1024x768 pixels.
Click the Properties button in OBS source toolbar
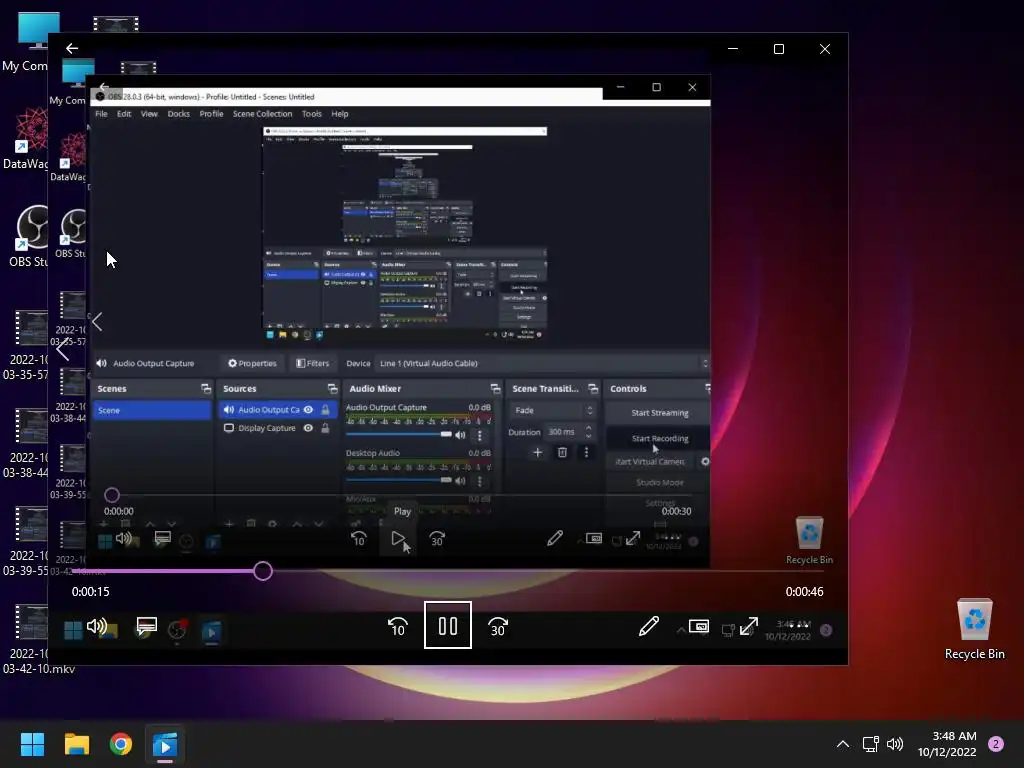point(252,363)
